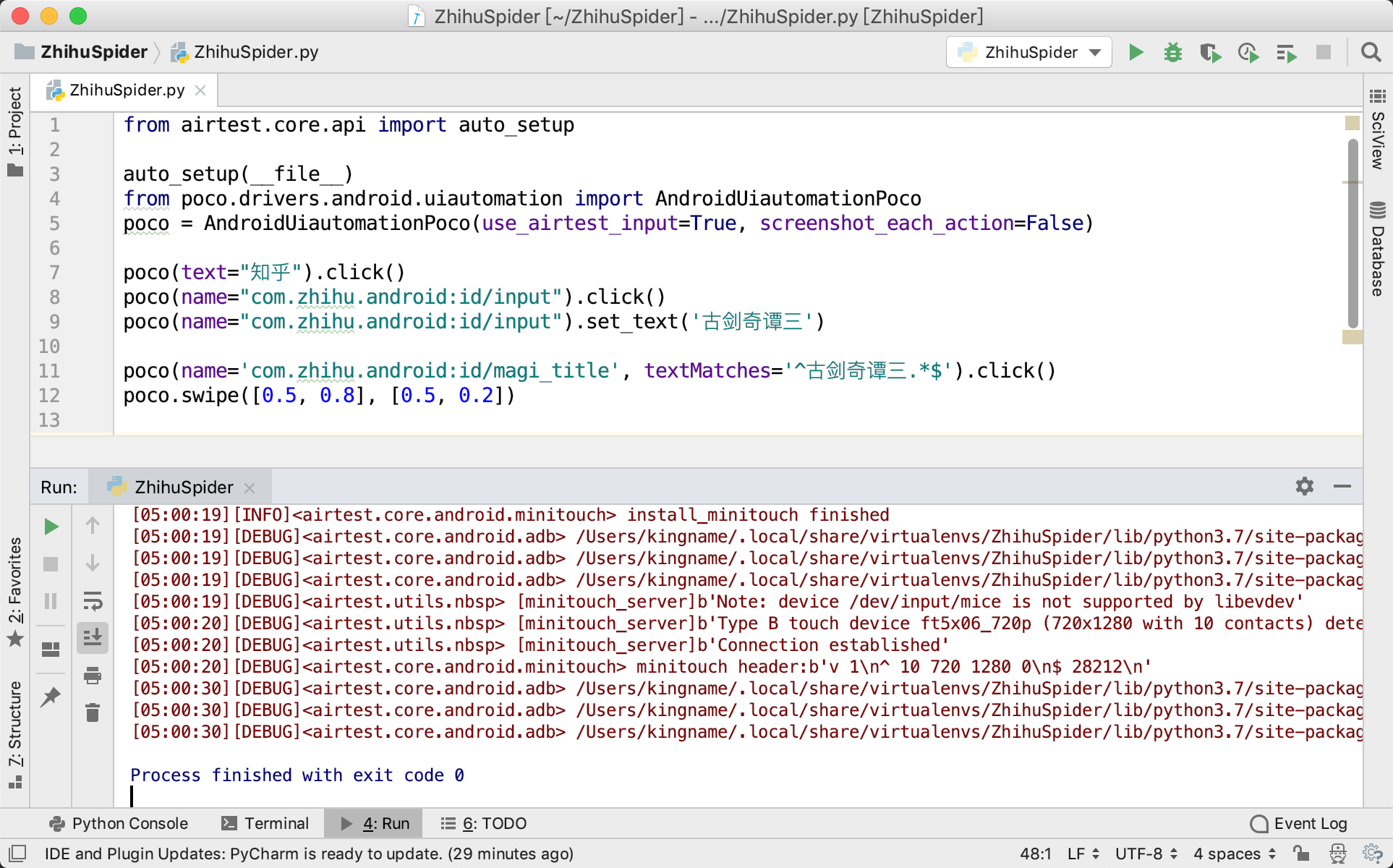Screen dimensions: 1393x868
Task: Click the Run button to execute script
Action: pyautogui.click(x=1136, y=51)
